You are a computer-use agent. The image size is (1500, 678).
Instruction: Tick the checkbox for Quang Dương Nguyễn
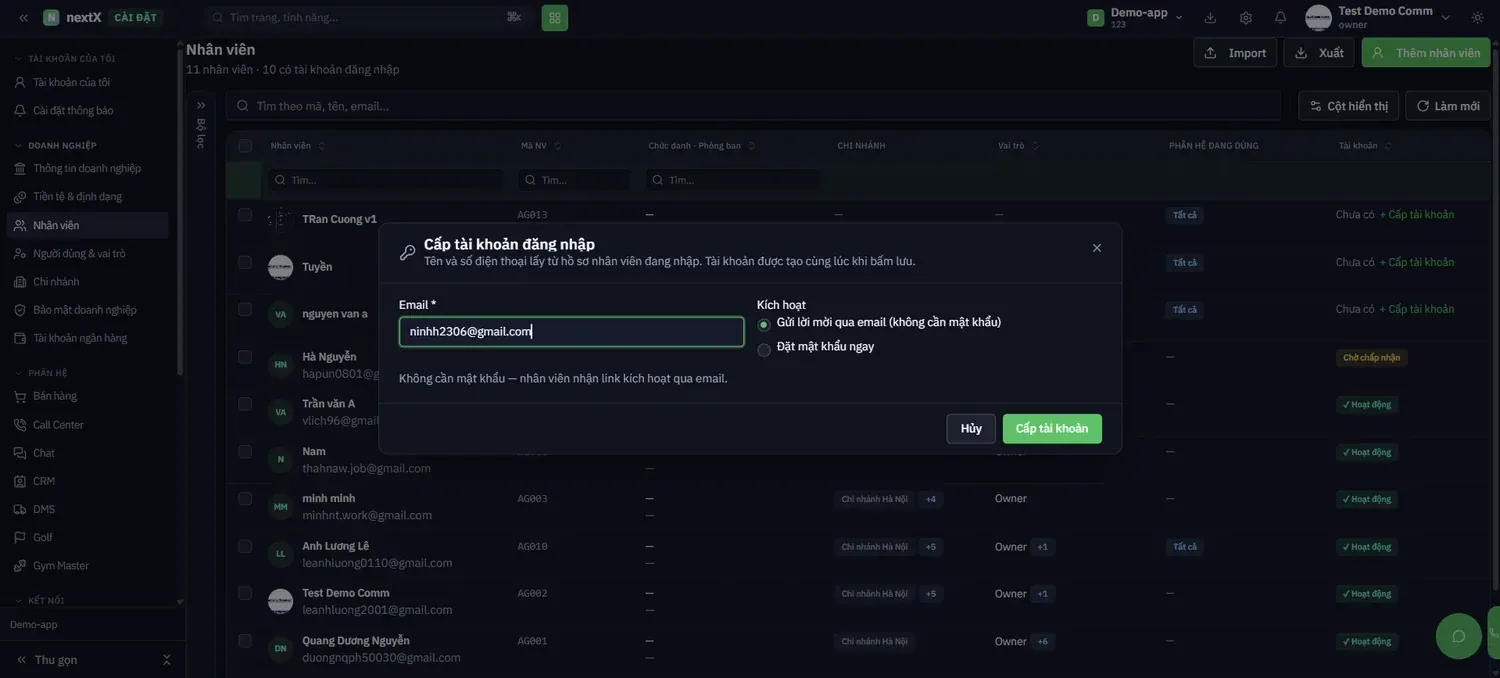tap(245, 640)
